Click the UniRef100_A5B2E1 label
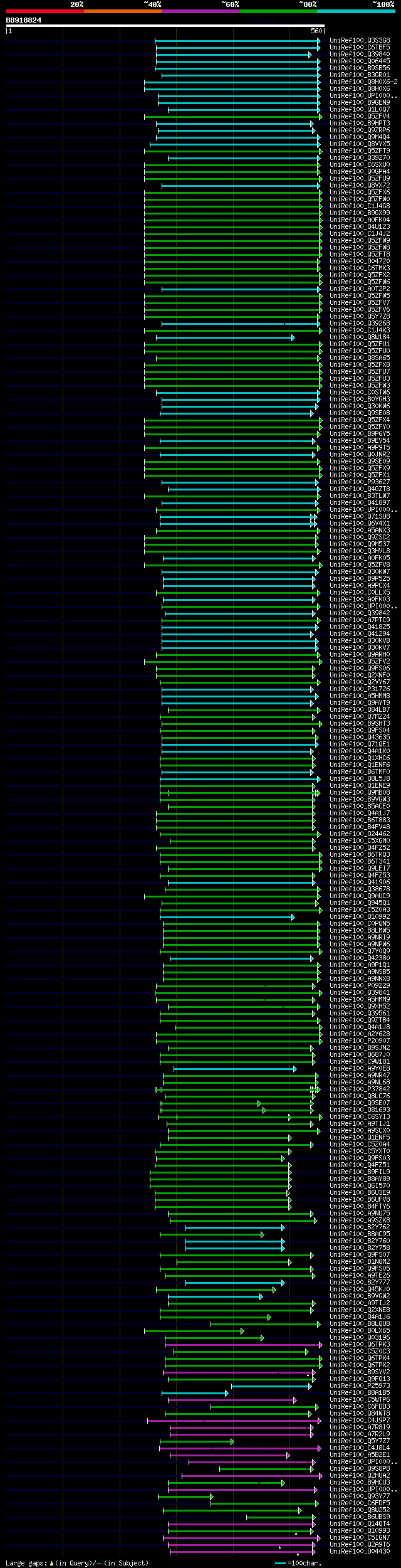The height and width of the screenshot is (1568, 401). pos(360,1455)
